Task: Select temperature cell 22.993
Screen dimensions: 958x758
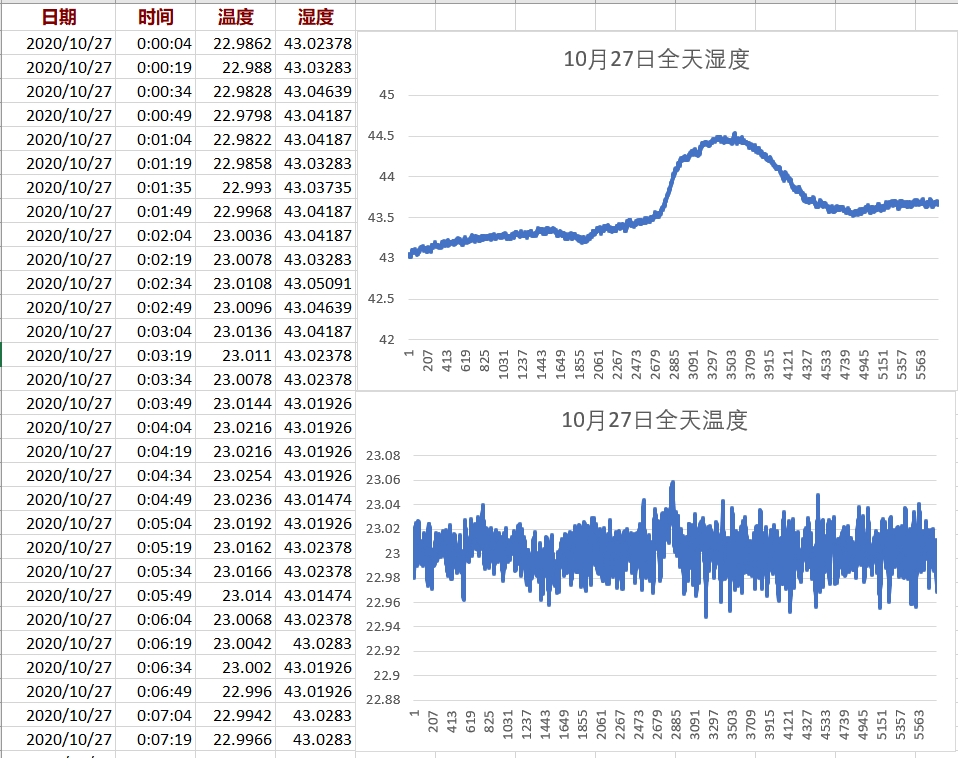Action: [236, 188]
